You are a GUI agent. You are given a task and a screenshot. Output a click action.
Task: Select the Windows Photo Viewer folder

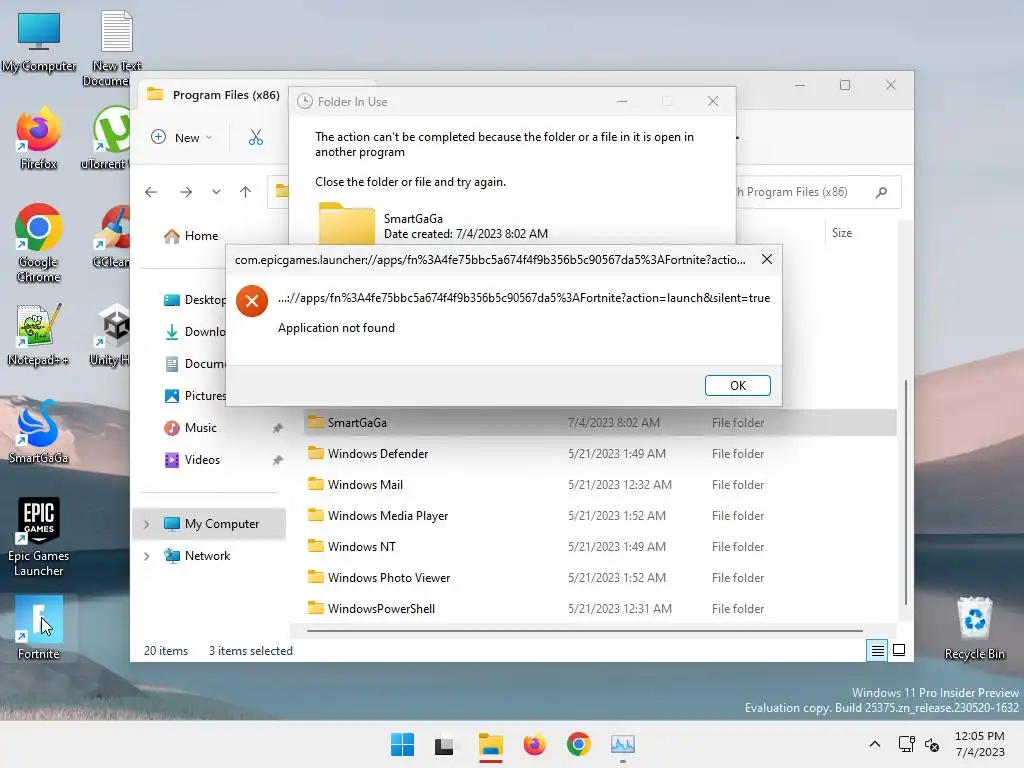[x=600, y=577]
